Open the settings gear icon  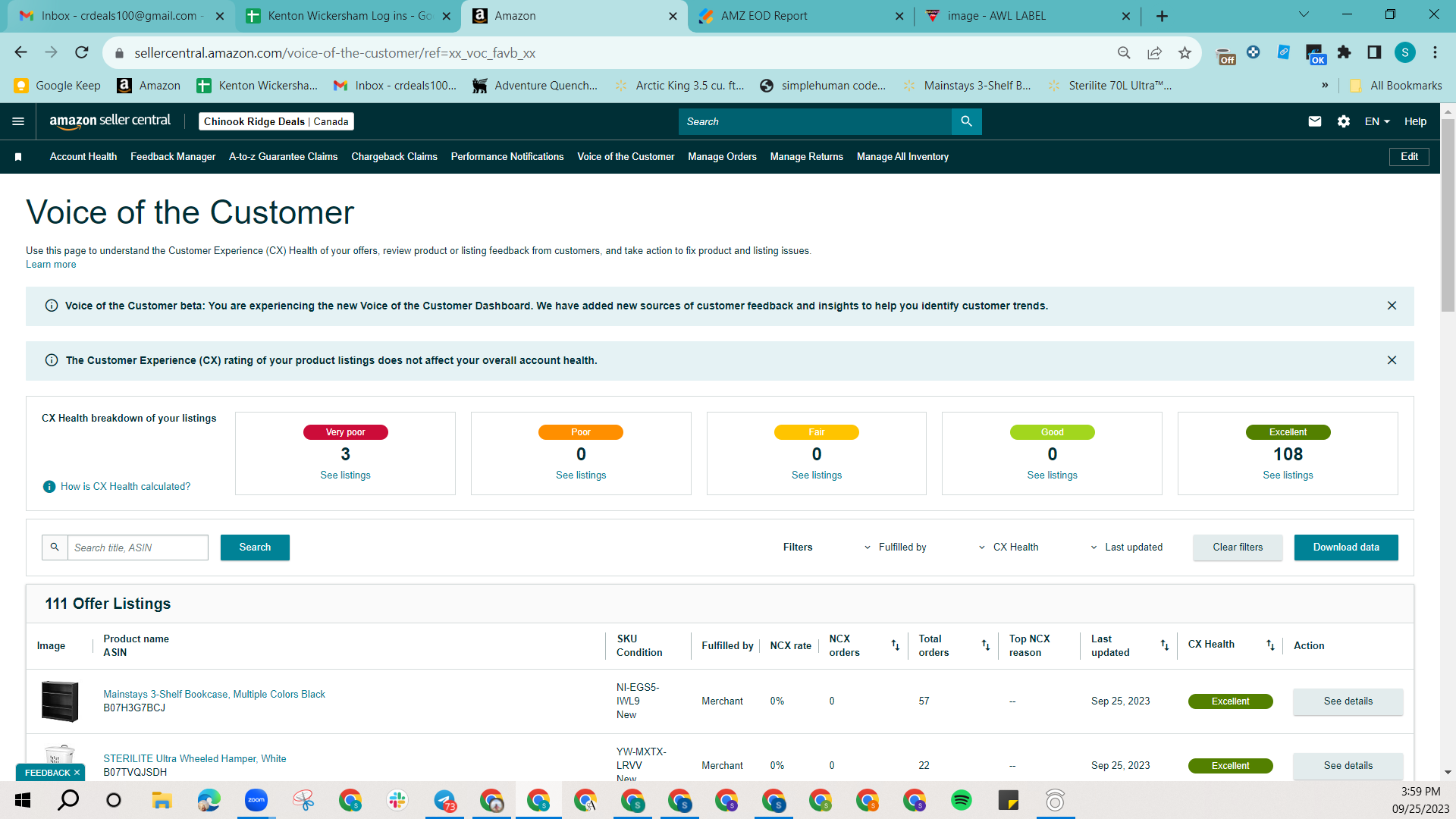coord(1344,121)
